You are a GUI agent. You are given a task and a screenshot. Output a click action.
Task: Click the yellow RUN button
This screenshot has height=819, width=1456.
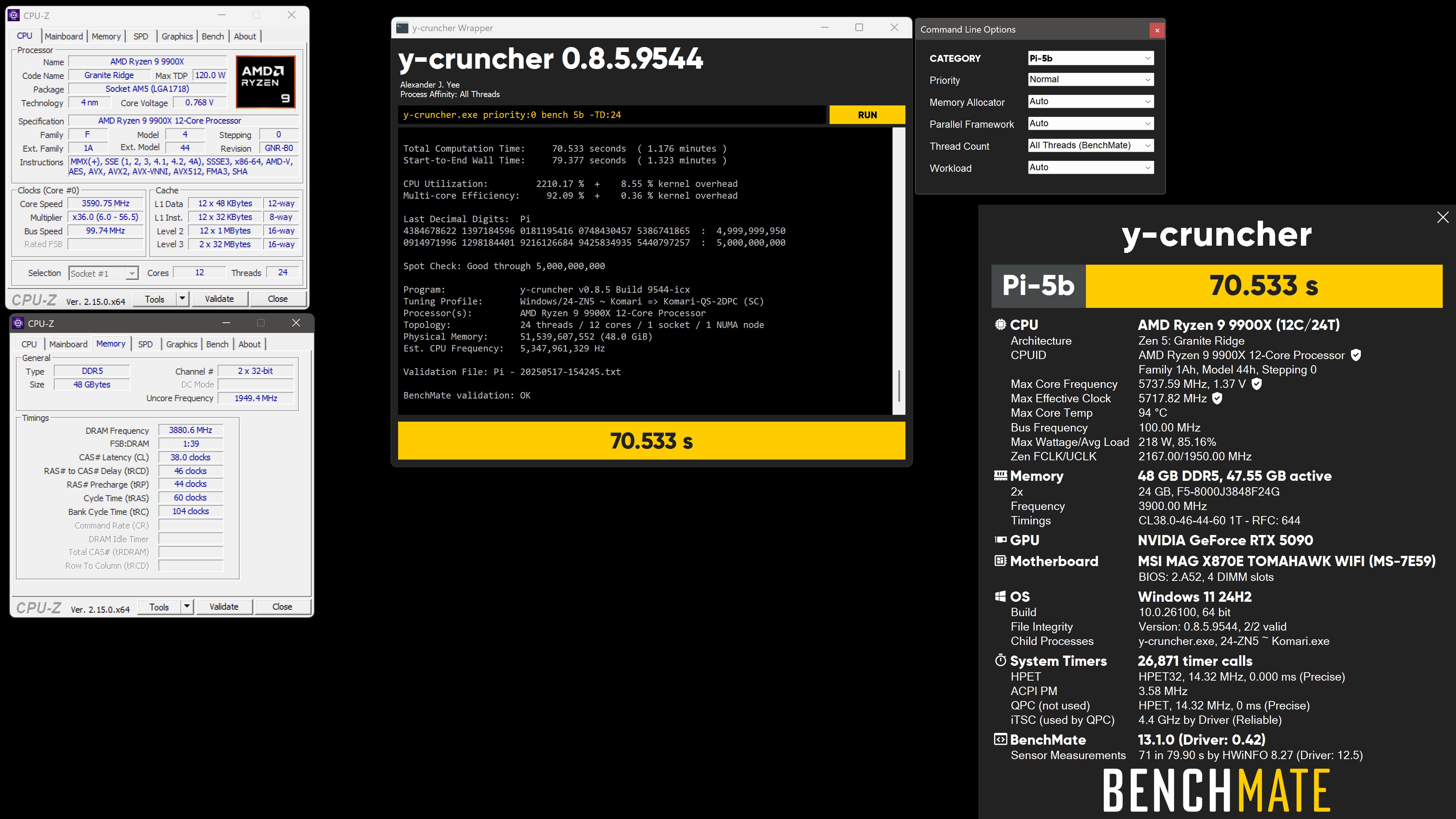[x=867, y=115]
